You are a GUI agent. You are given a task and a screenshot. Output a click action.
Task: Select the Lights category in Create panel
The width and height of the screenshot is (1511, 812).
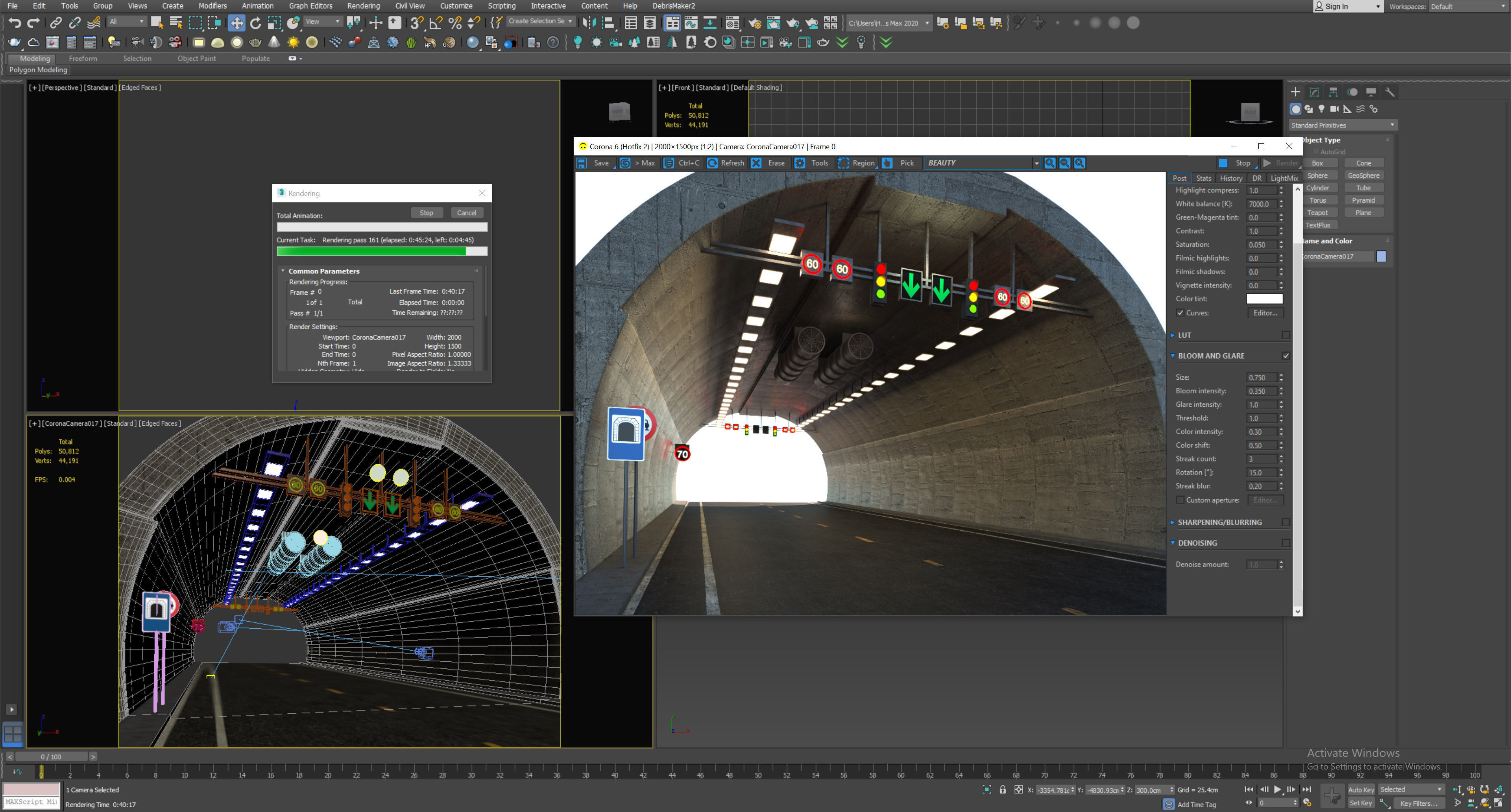[1322, 109]
